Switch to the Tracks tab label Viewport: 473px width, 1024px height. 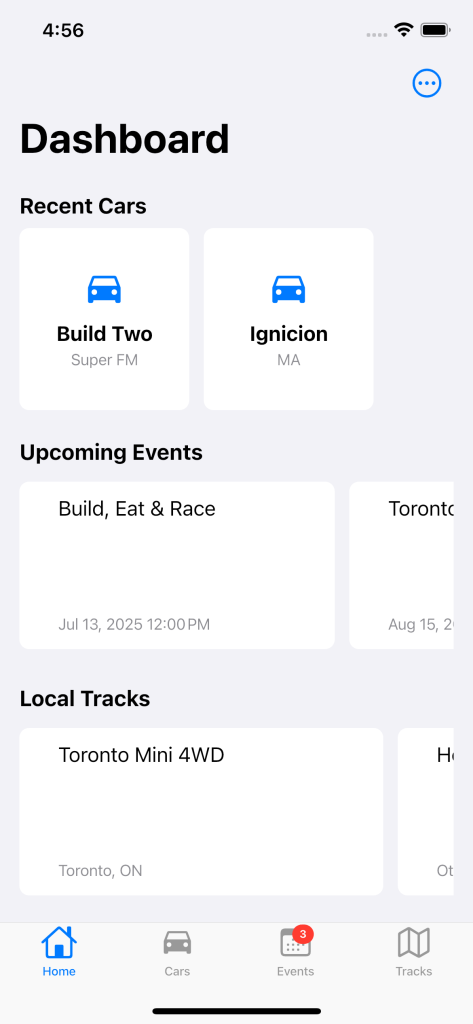[x=414, y=971]
